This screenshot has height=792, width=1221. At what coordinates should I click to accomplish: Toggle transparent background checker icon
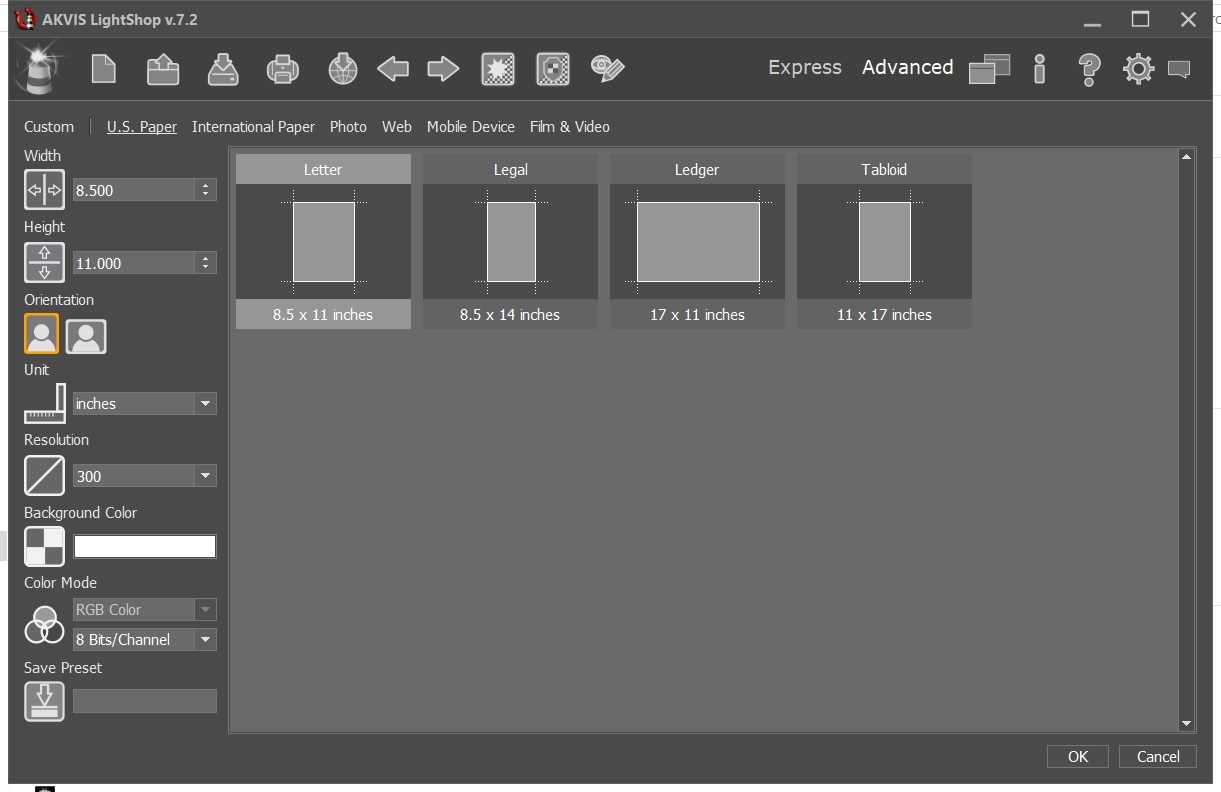point(44,546)
